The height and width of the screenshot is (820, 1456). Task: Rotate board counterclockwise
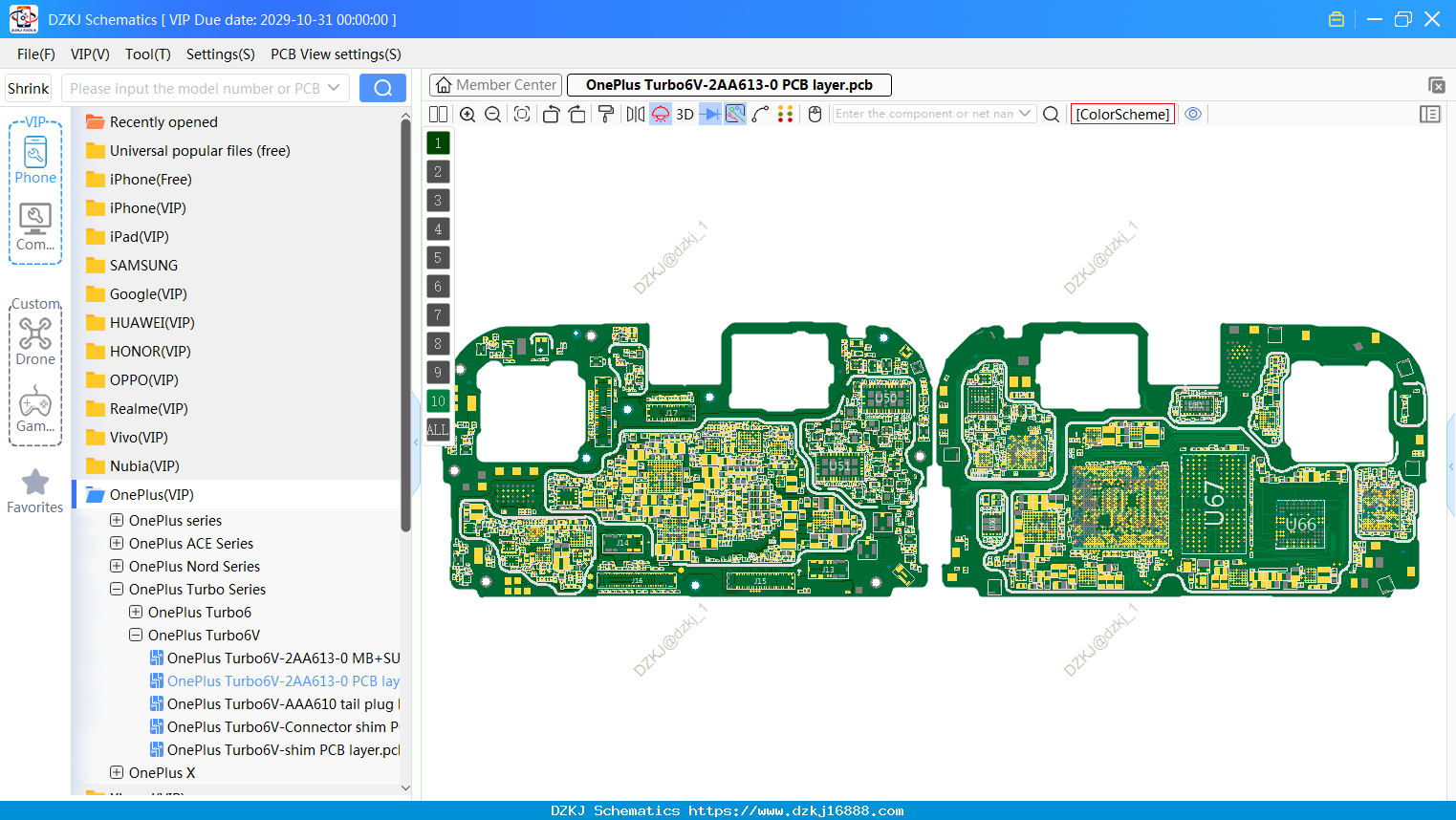[551, 114]
